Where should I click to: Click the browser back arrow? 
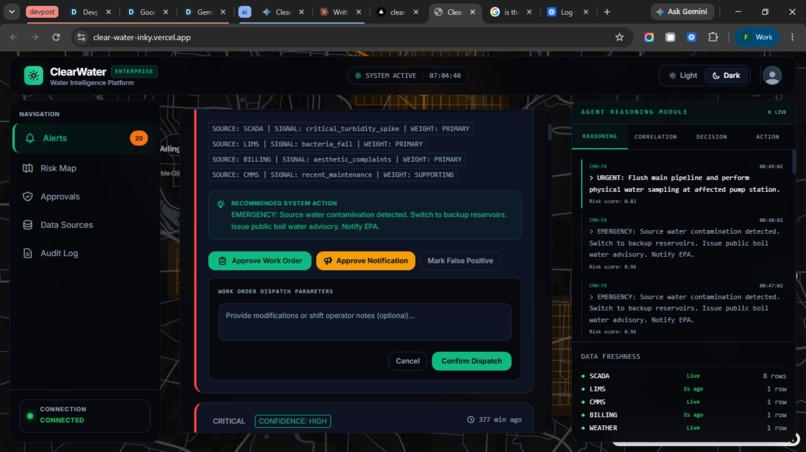tap(14, 37)
